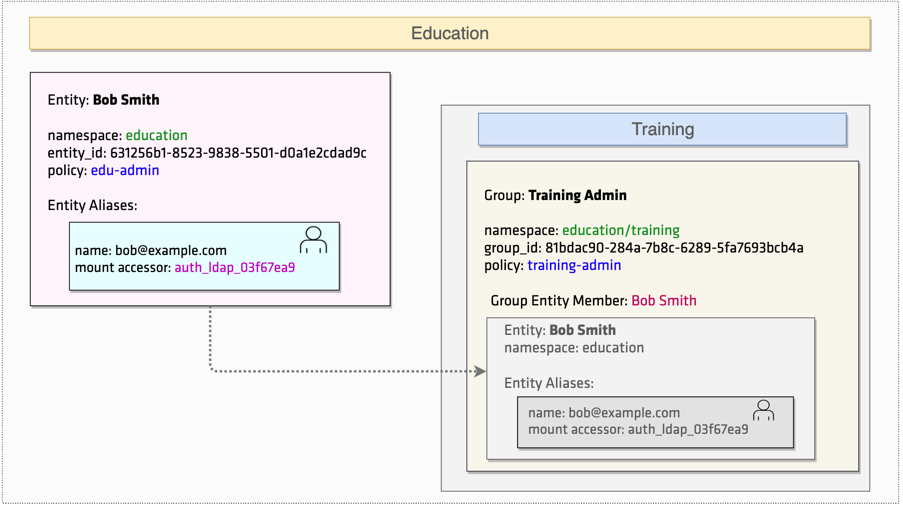Click bob@example.com name in the gray box

click(624, 412)
